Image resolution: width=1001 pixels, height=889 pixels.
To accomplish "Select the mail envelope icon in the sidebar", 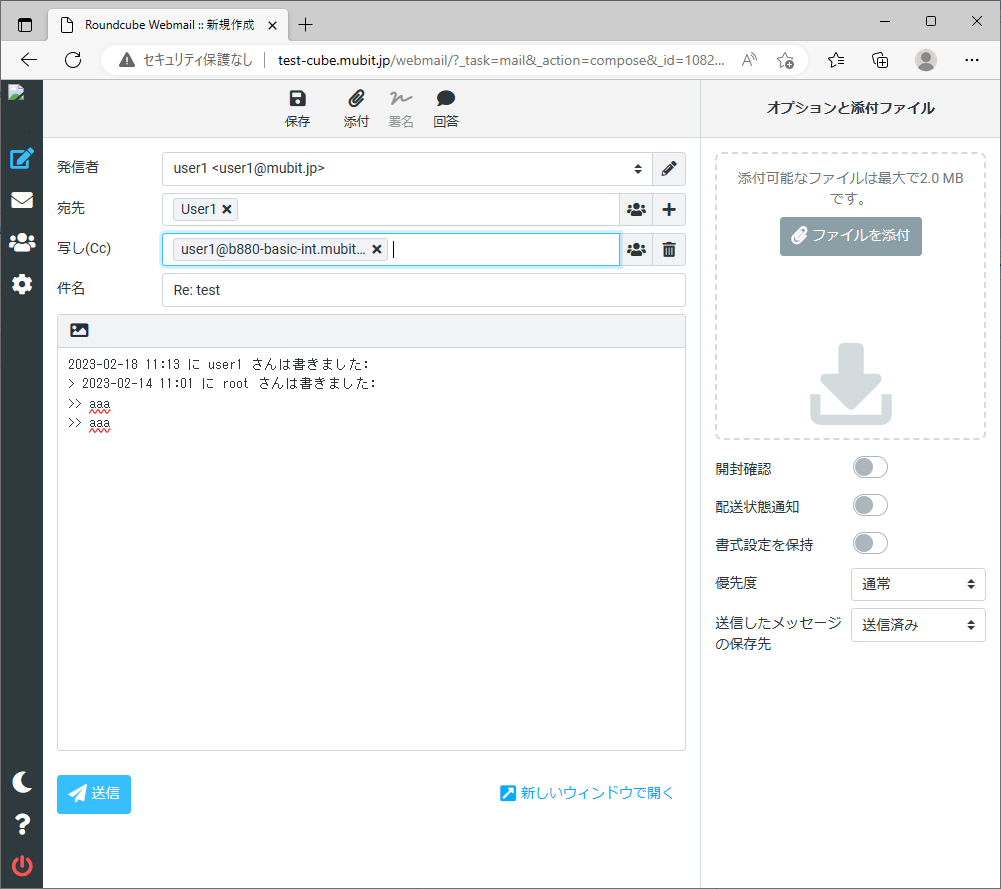I will click(21, 200).
